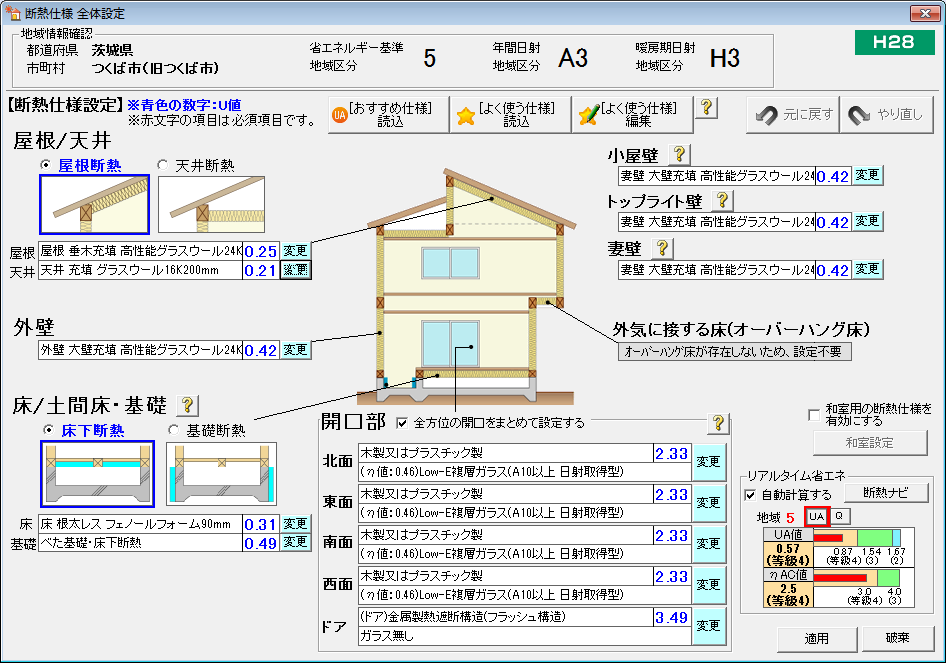The image size is (946, 663).
Task: Open help for 開口部 section
Action: pyautogui.click(x=717, y=423)
